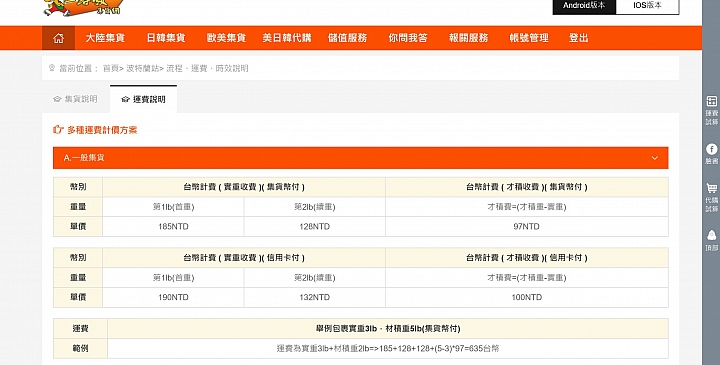Click the 190NTD price cell

pos(173,298)
